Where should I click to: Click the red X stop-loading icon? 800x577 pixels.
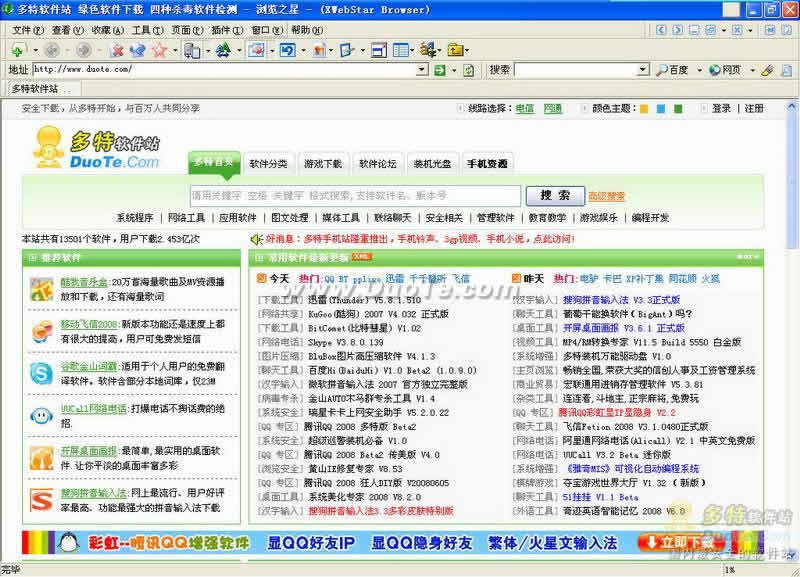(117, 50)
